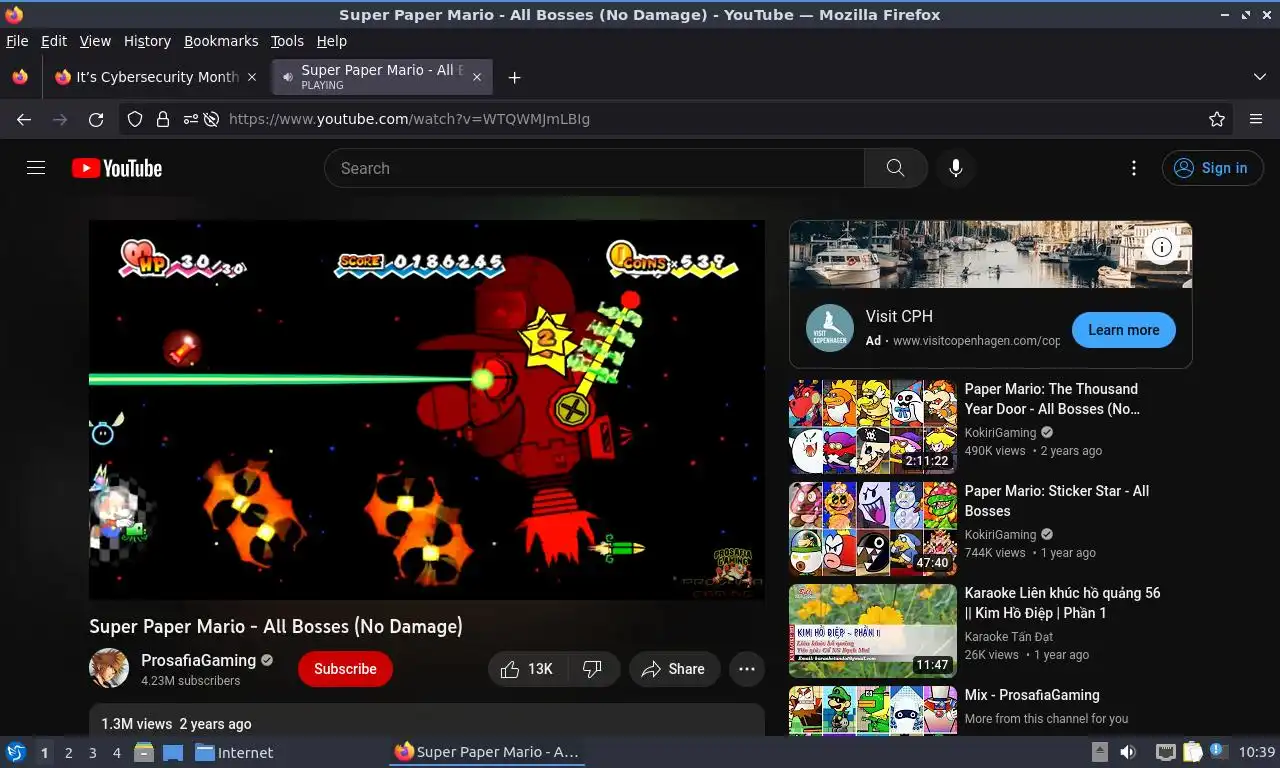Bookmark this page with the star
The width and height of the screenshot is (1280, 768).
[1217, 119]
